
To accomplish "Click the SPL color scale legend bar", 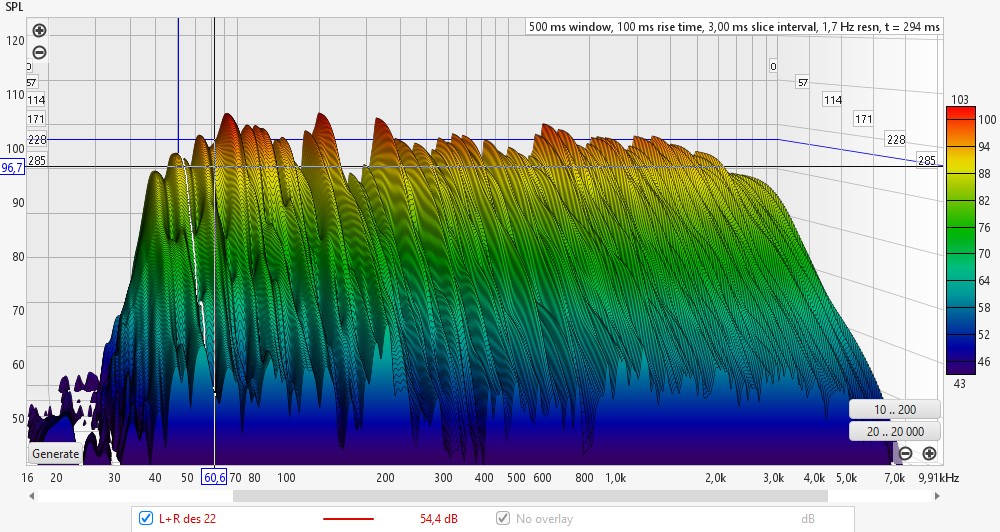I will coord(960,240).
